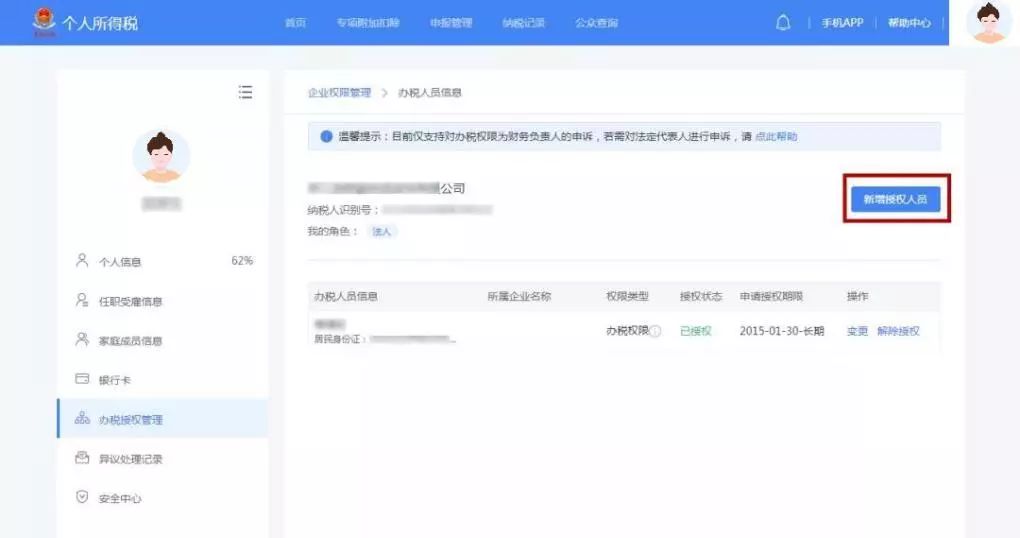This screenshot has height=538, width=1020.
Task: Open the 点此帮助 help link
Action: [776, 137]
